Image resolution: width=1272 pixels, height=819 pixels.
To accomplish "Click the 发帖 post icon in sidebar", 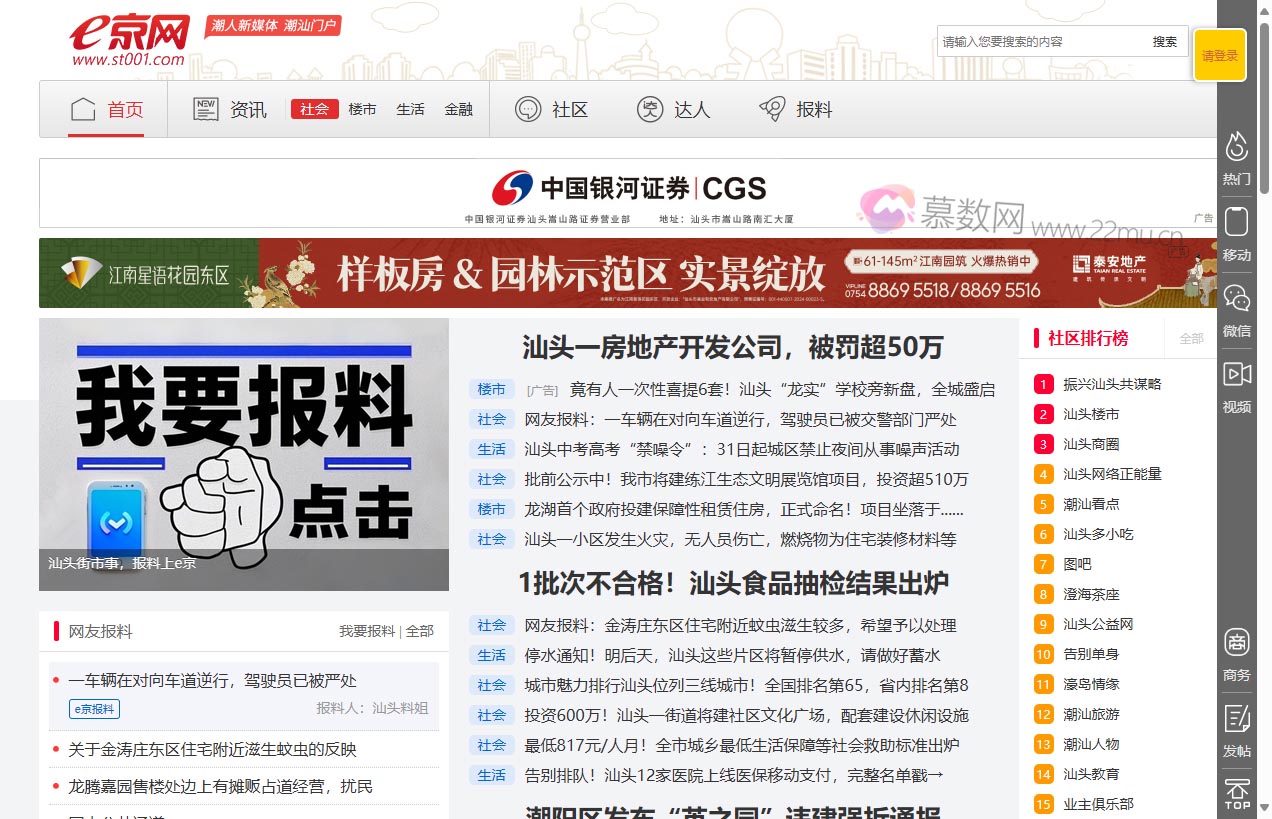I will click(x=1236, y=717).
